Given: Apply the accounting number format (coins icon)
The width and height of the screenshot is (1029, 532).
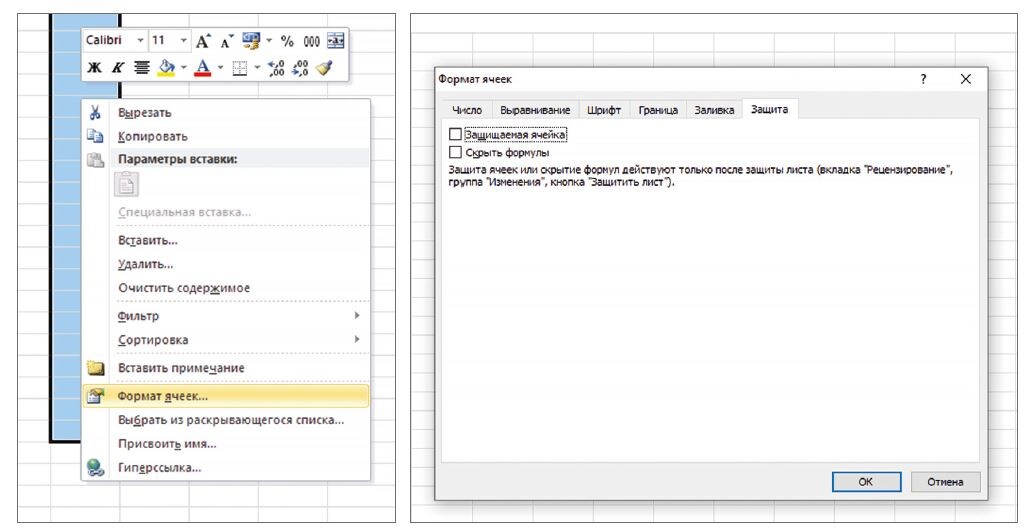Looking at the screenshot, I should pyautogui.click(x=251, y=41).
